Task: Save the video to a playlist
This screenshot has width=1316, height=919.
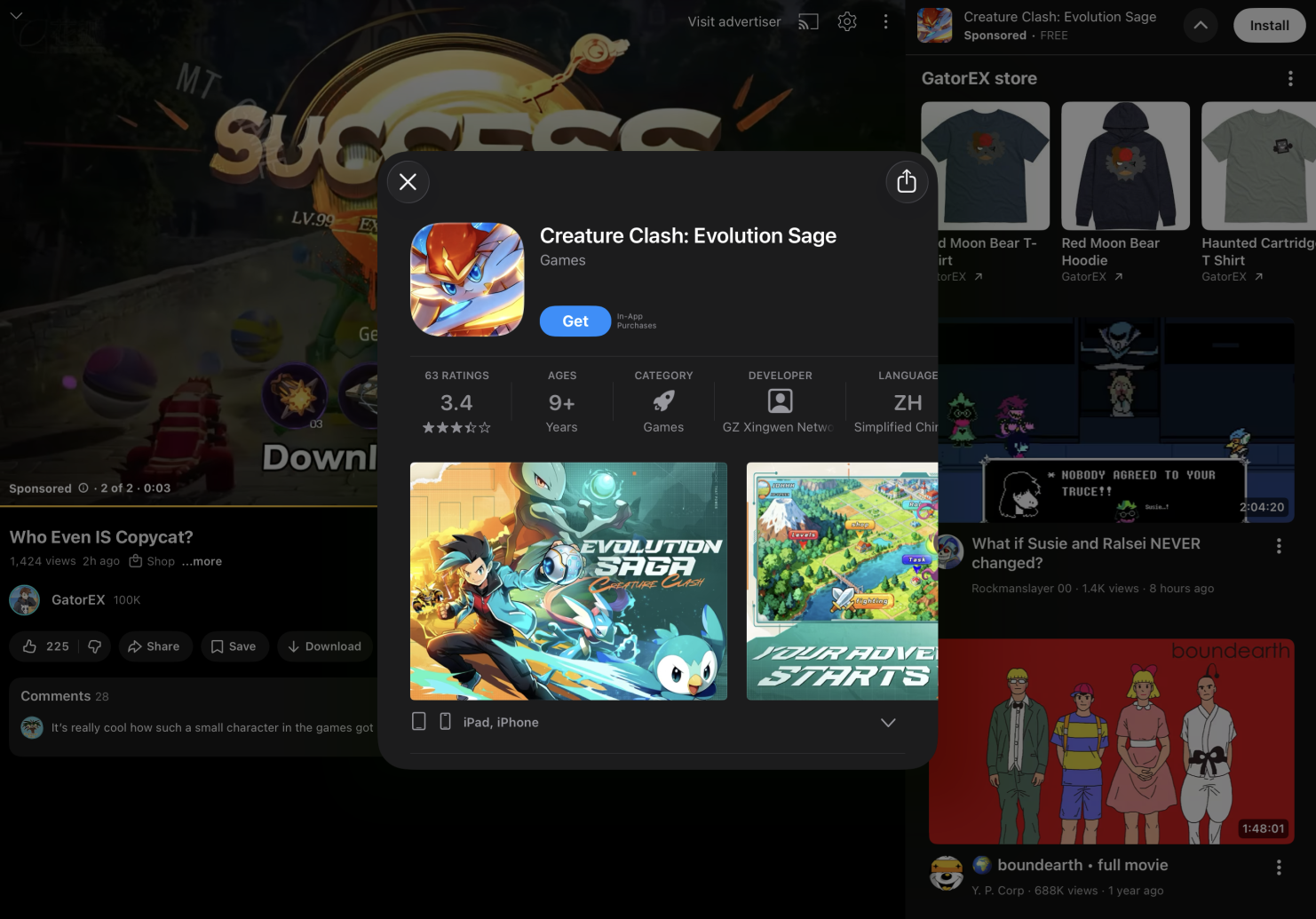Action: (x=234, y=646)
